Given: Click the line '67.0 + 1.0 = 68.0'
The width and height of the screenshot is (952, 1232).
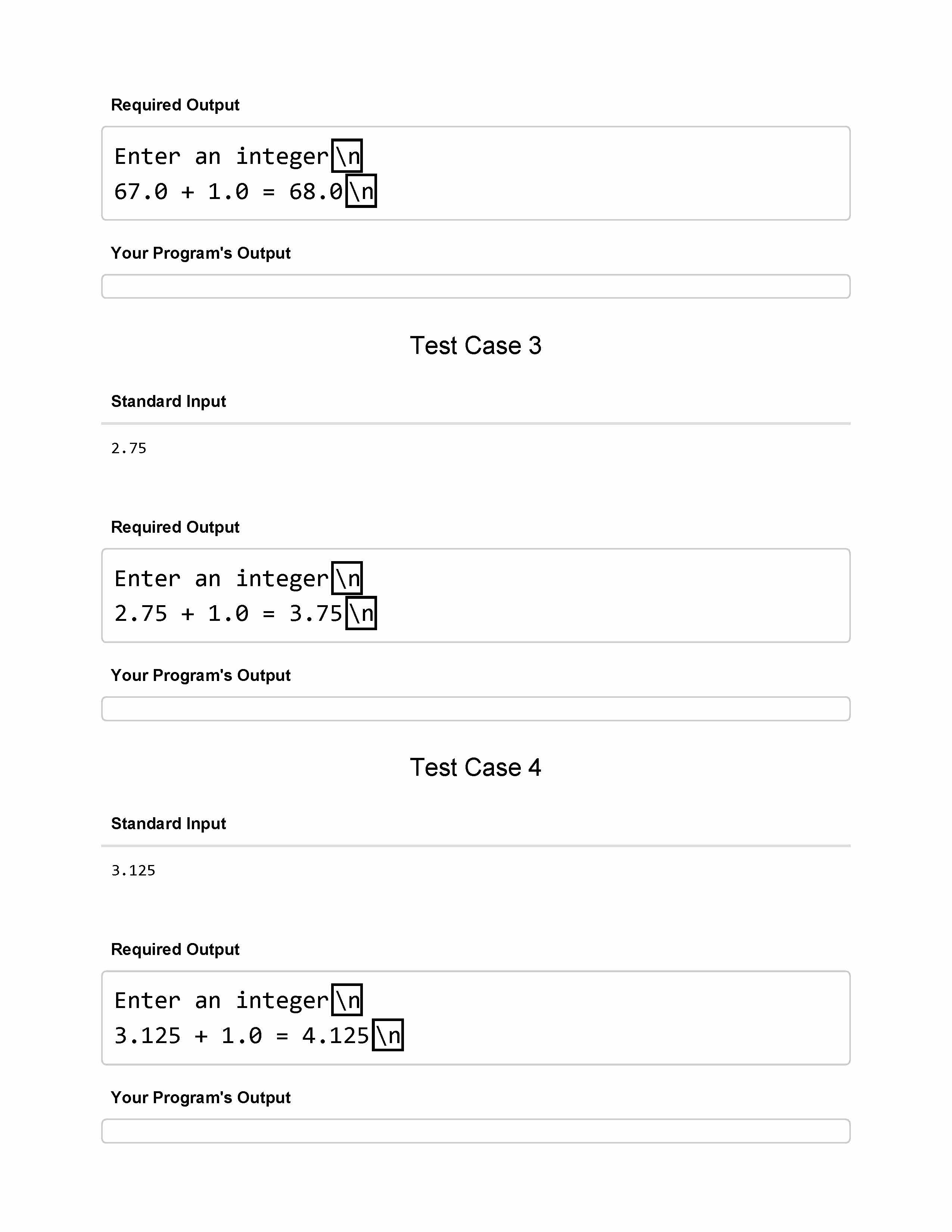Looking at the screenshot, I should [228, 192].
